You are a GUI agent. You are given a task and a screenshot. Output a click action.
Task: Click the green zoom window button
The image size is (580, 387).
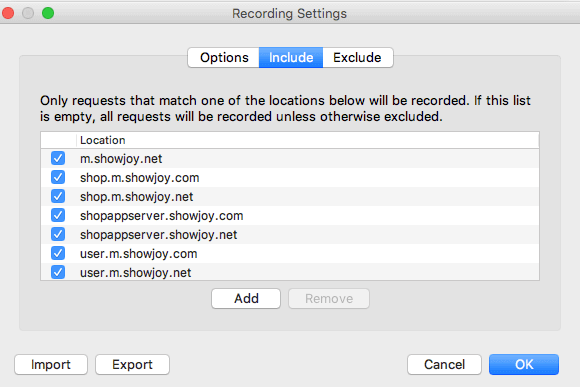pos(48,13)
